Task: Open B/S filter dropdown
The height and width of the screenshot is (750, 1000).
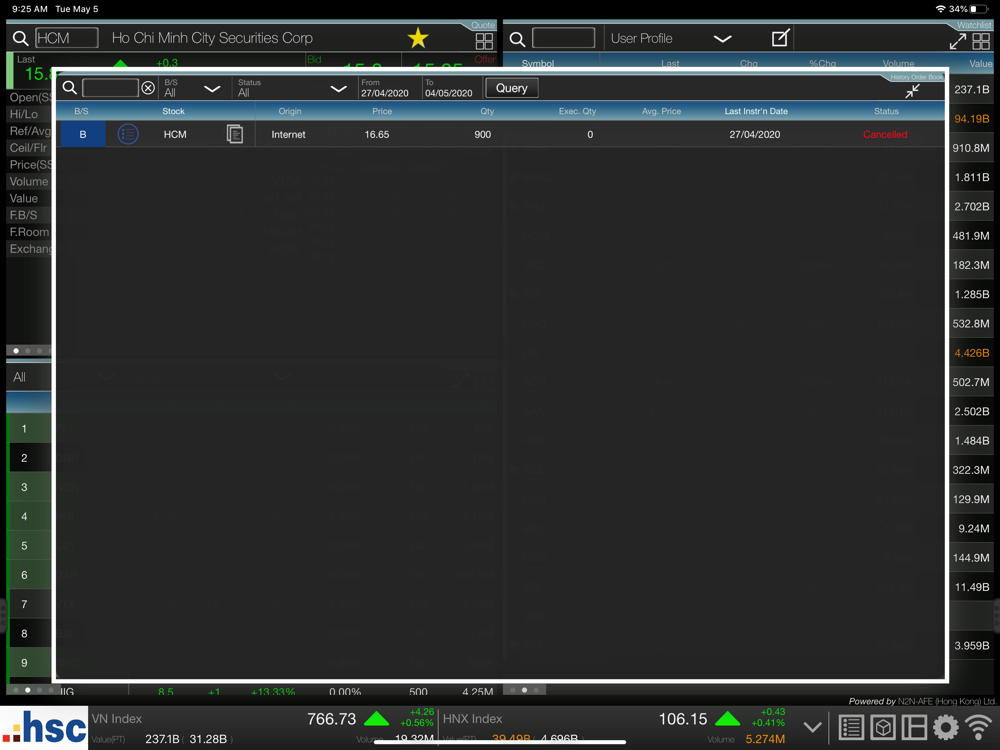Action: [x=192, y=88]
